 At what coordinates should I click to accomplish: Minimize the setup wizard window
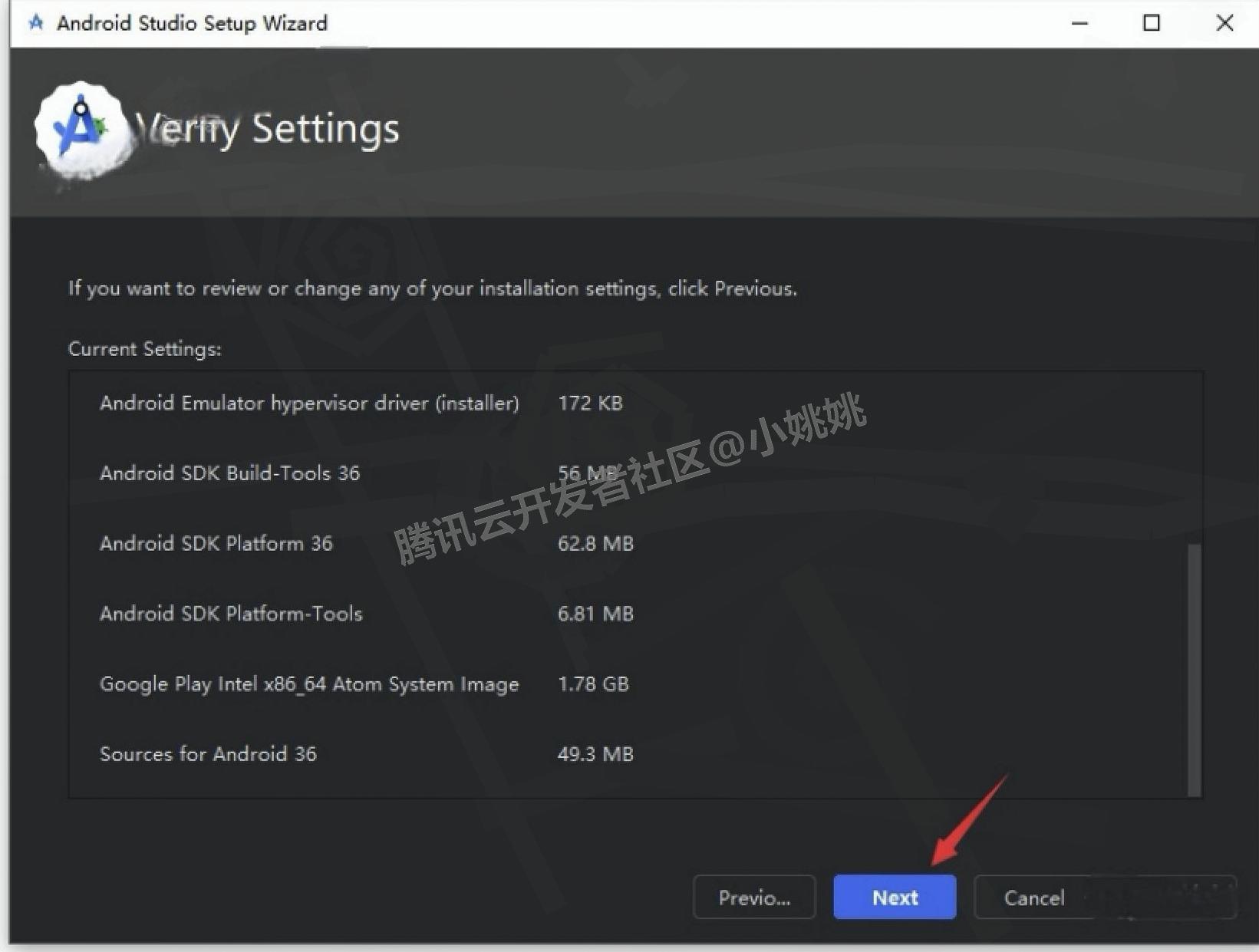pyautogui.click(x=1079, y=23)
